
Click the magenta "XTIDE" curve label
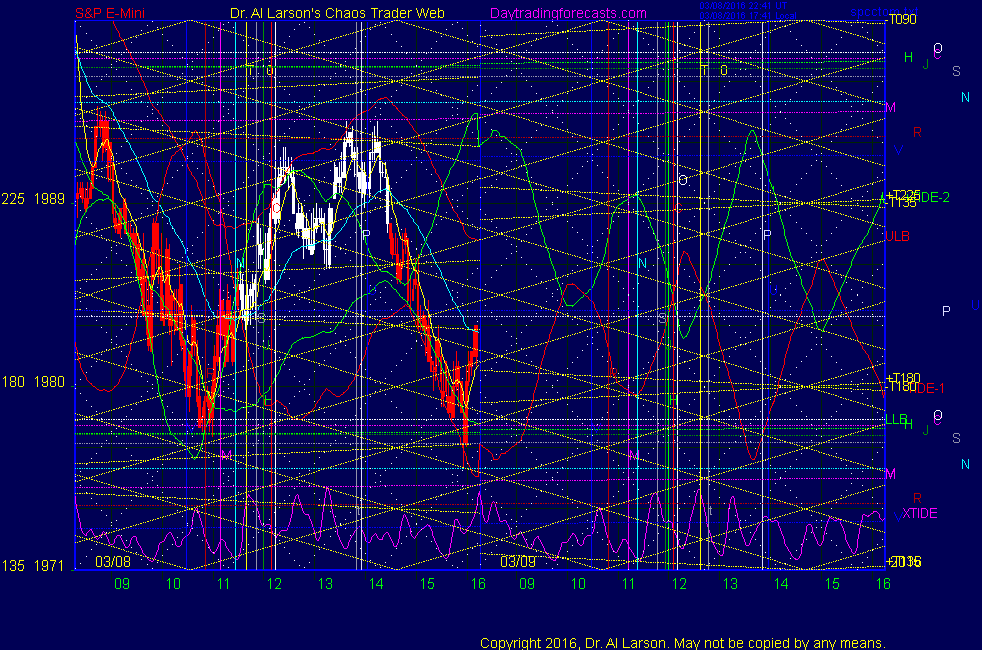point(920,513)
